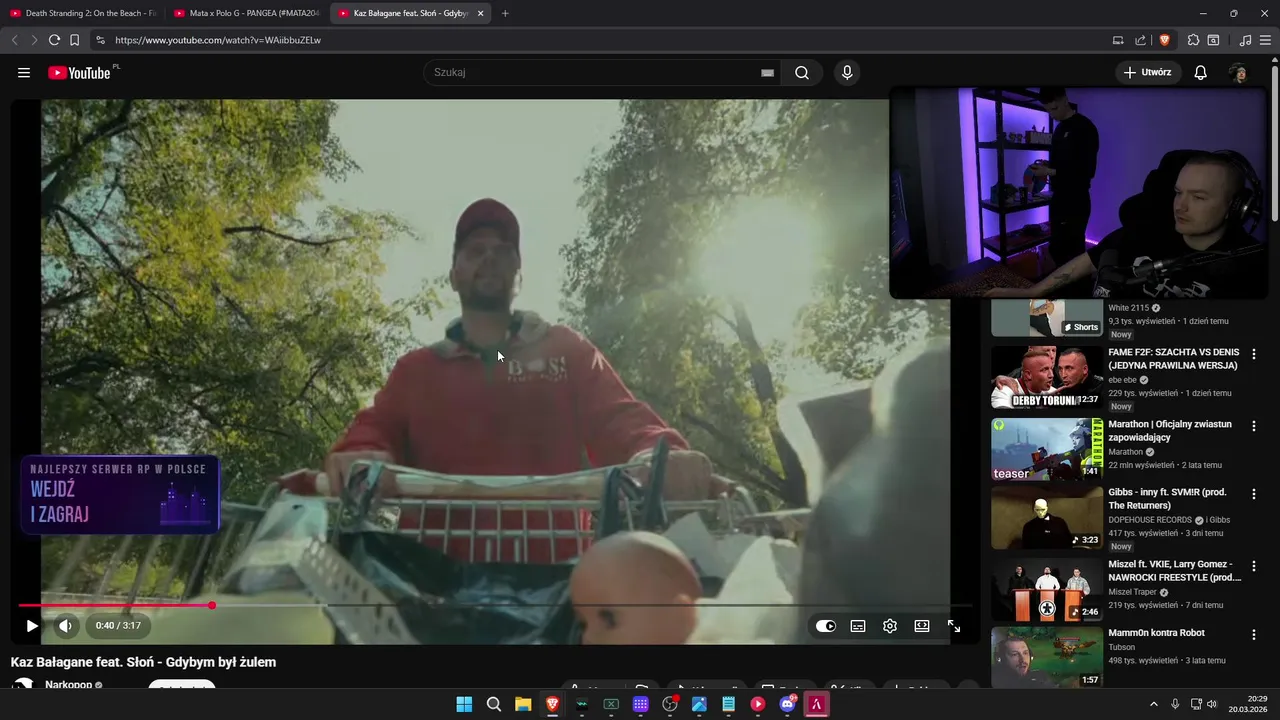Open the account avatar menu
Image resolution: width=1280 pixels, height=720 pixels.
click(x=1238, y=72)
